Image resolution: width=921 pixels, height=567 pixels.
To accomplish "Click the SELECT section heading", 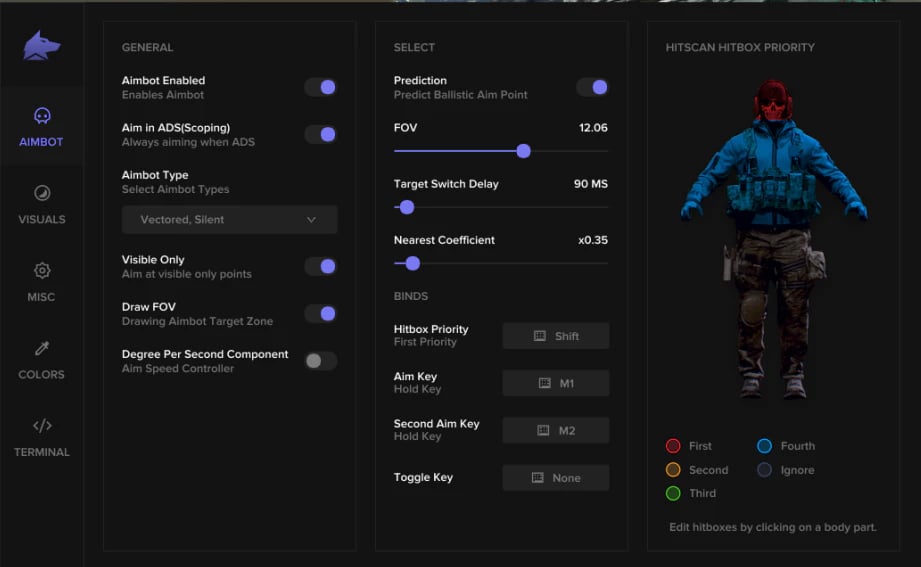I will (414, 48).
